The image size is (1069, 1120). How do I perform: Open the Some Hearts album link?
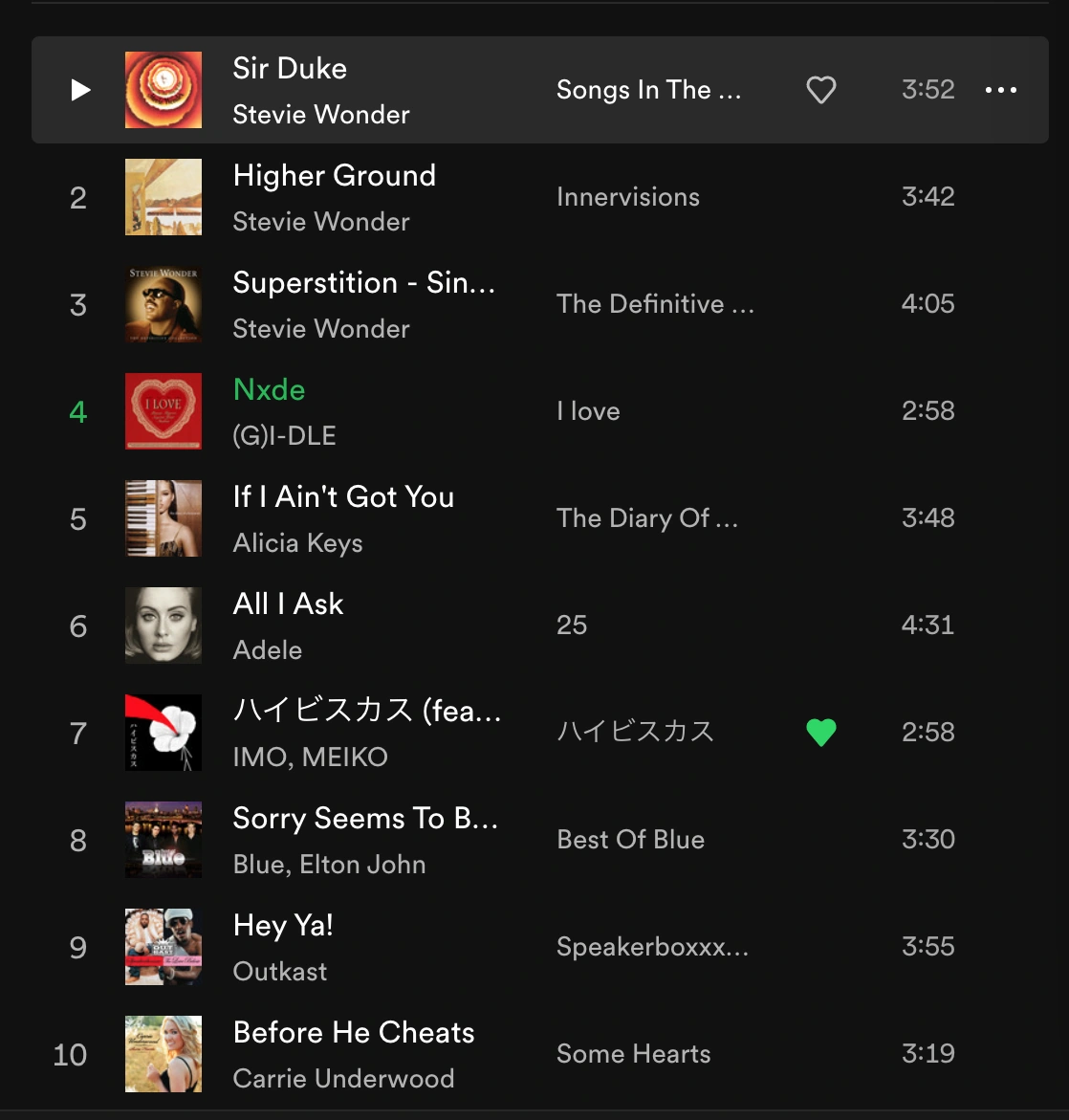[x=633, y=1054]
